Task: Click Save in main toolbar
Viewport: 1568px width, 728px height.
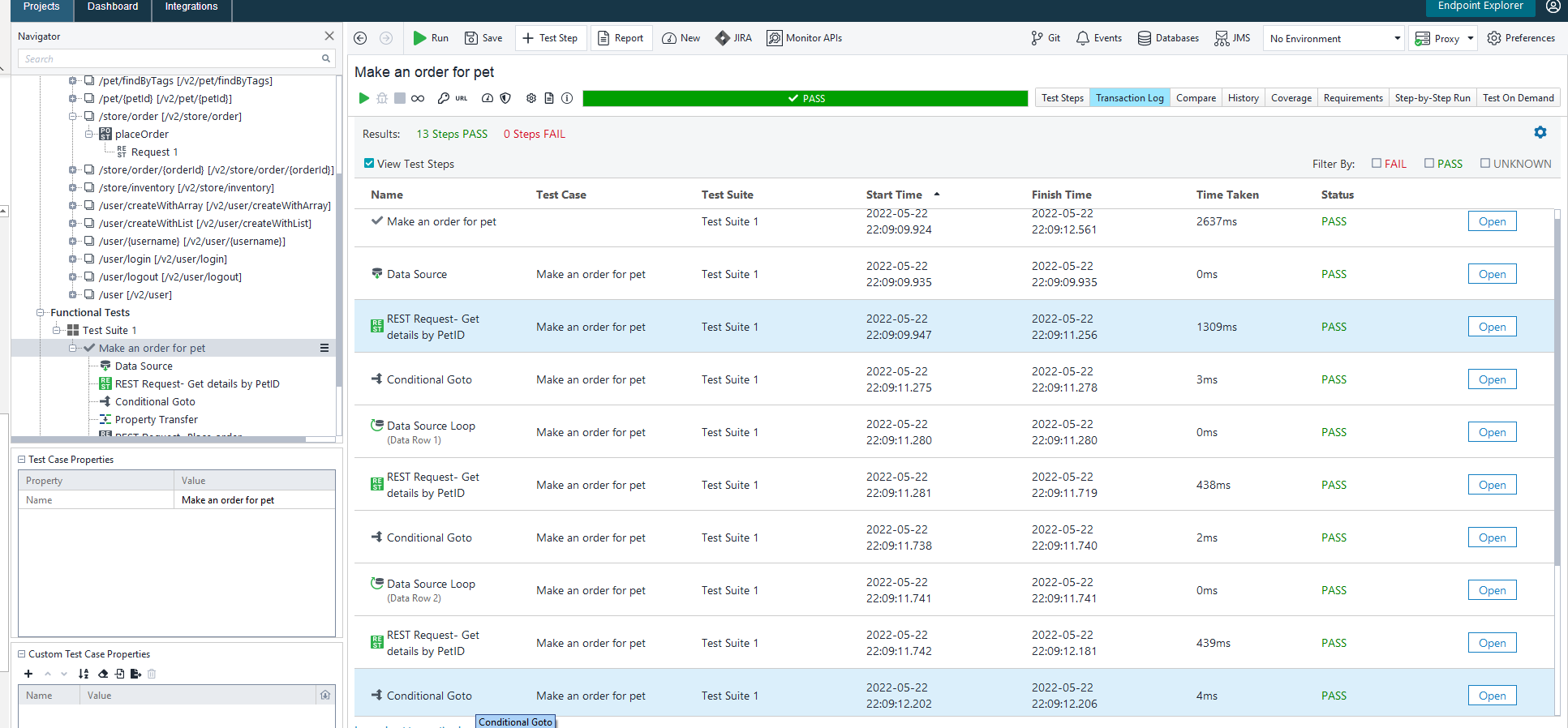Action: 483,38
